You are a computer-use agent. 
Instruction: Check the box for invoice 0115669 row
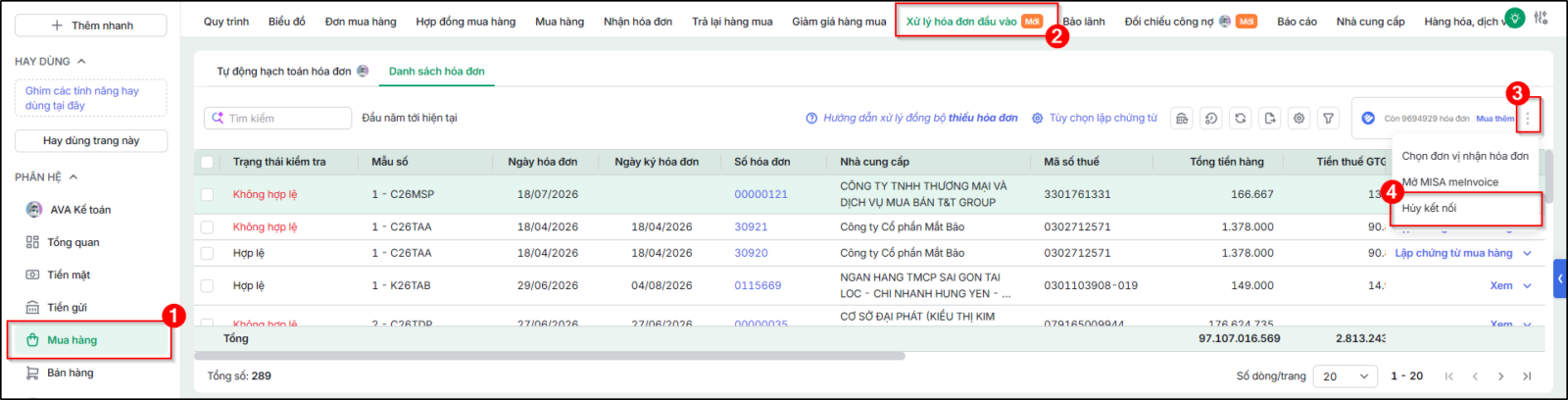207,285
